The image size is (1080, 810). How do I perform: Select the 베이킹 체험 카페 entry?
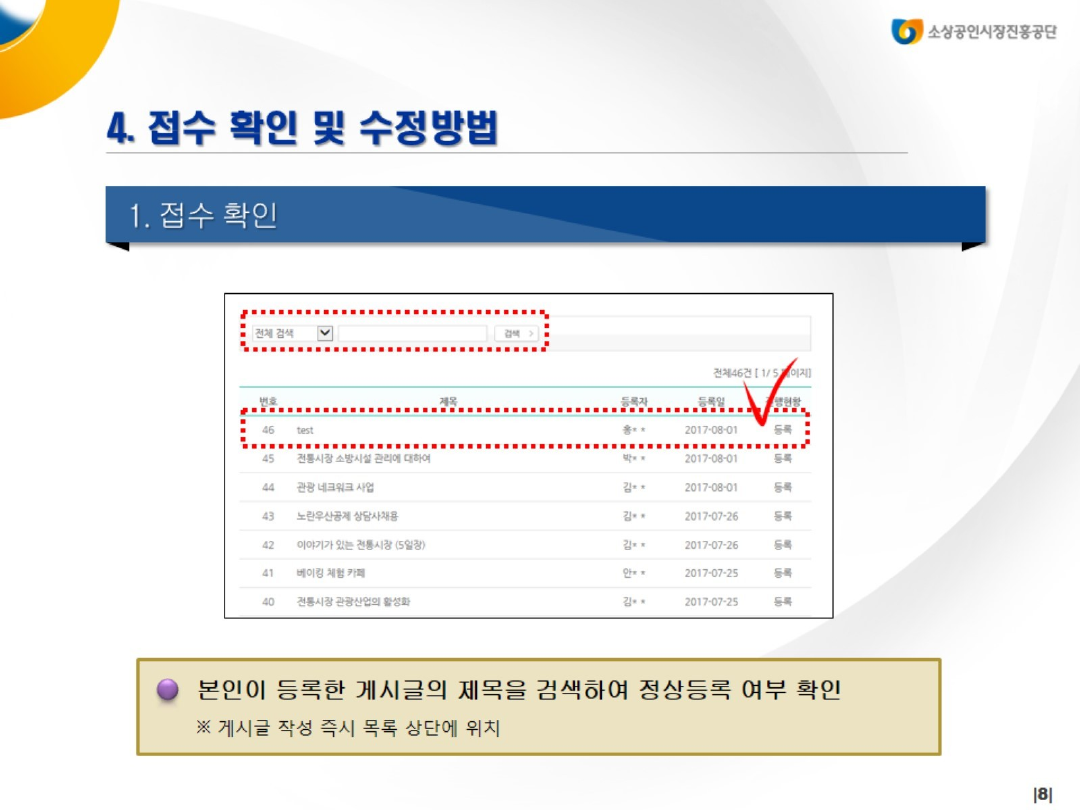330,574
